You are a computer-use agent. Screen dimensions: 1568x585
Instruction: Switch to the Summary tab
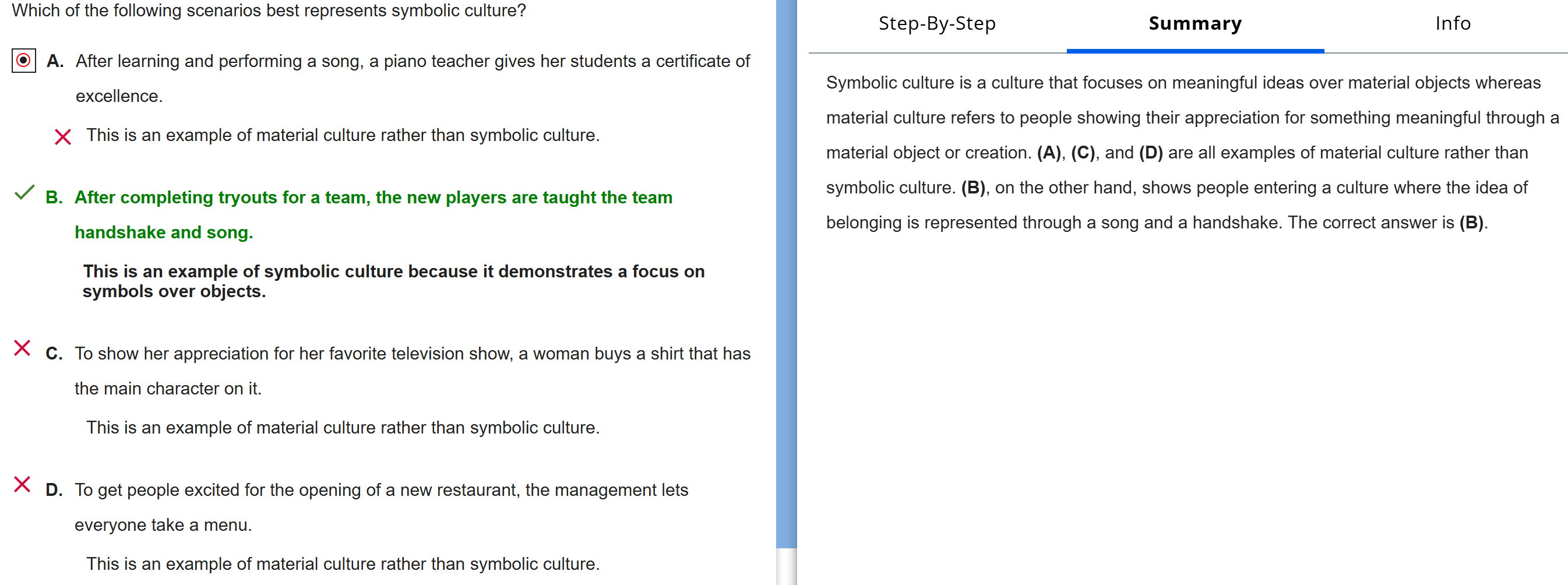(x=1195, y=24)
